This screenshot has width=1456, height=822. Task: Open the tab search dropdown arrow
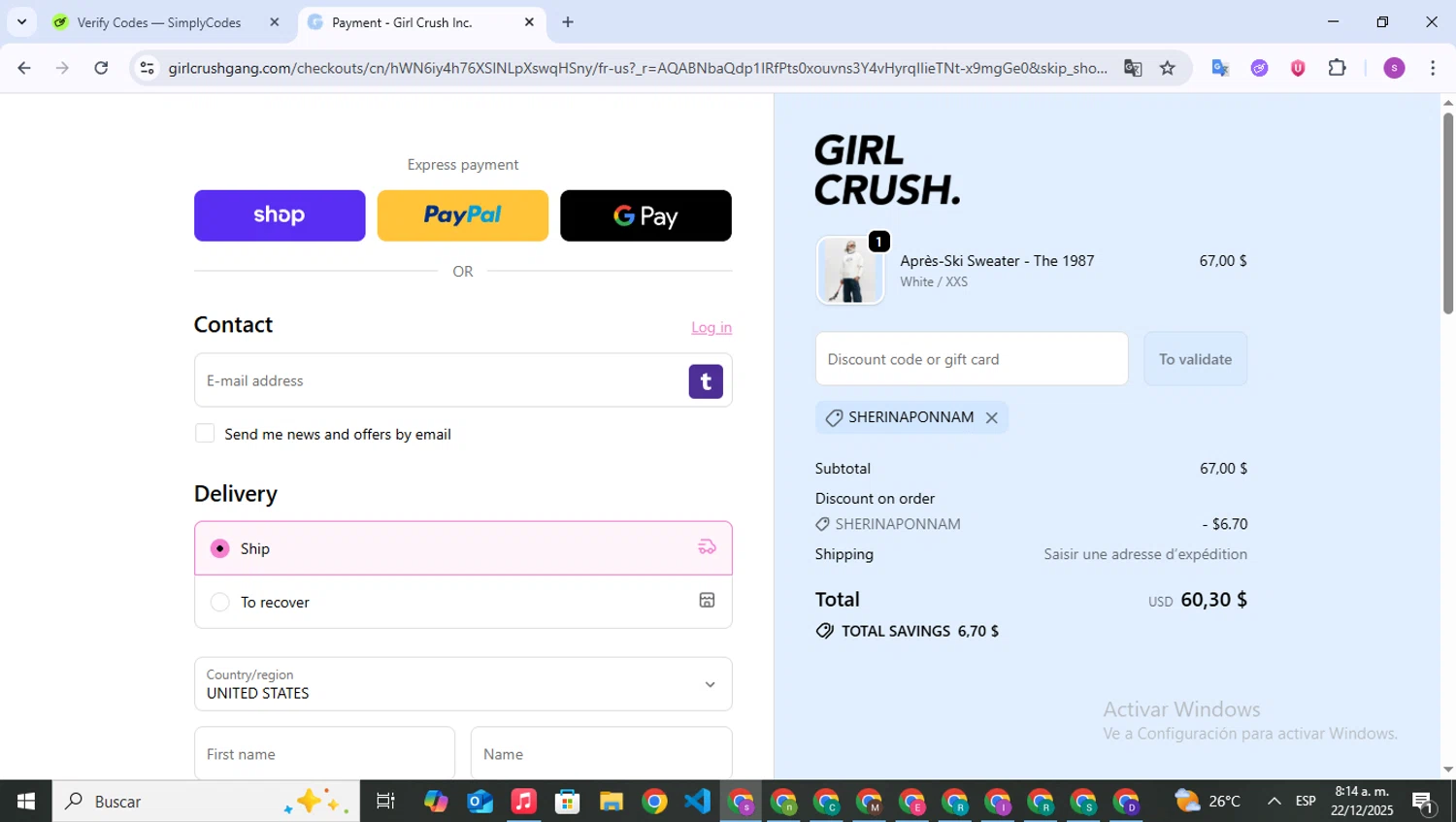[x=21, y=22]
